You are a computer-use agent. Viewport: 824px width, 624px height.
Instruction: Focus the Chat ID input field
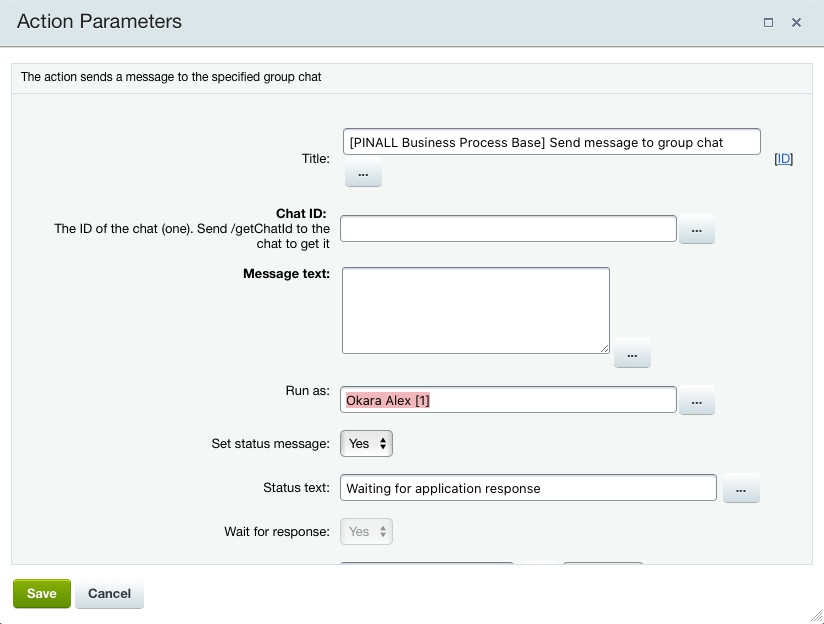coord(508,229)
